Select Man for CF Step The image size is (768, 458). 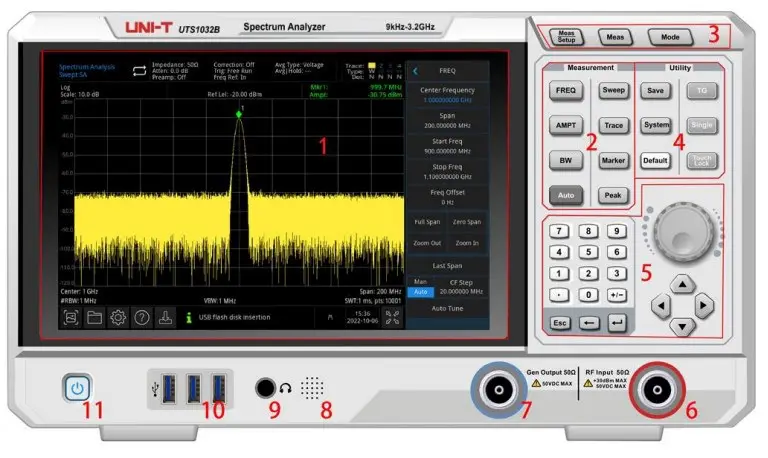[421, 282]
